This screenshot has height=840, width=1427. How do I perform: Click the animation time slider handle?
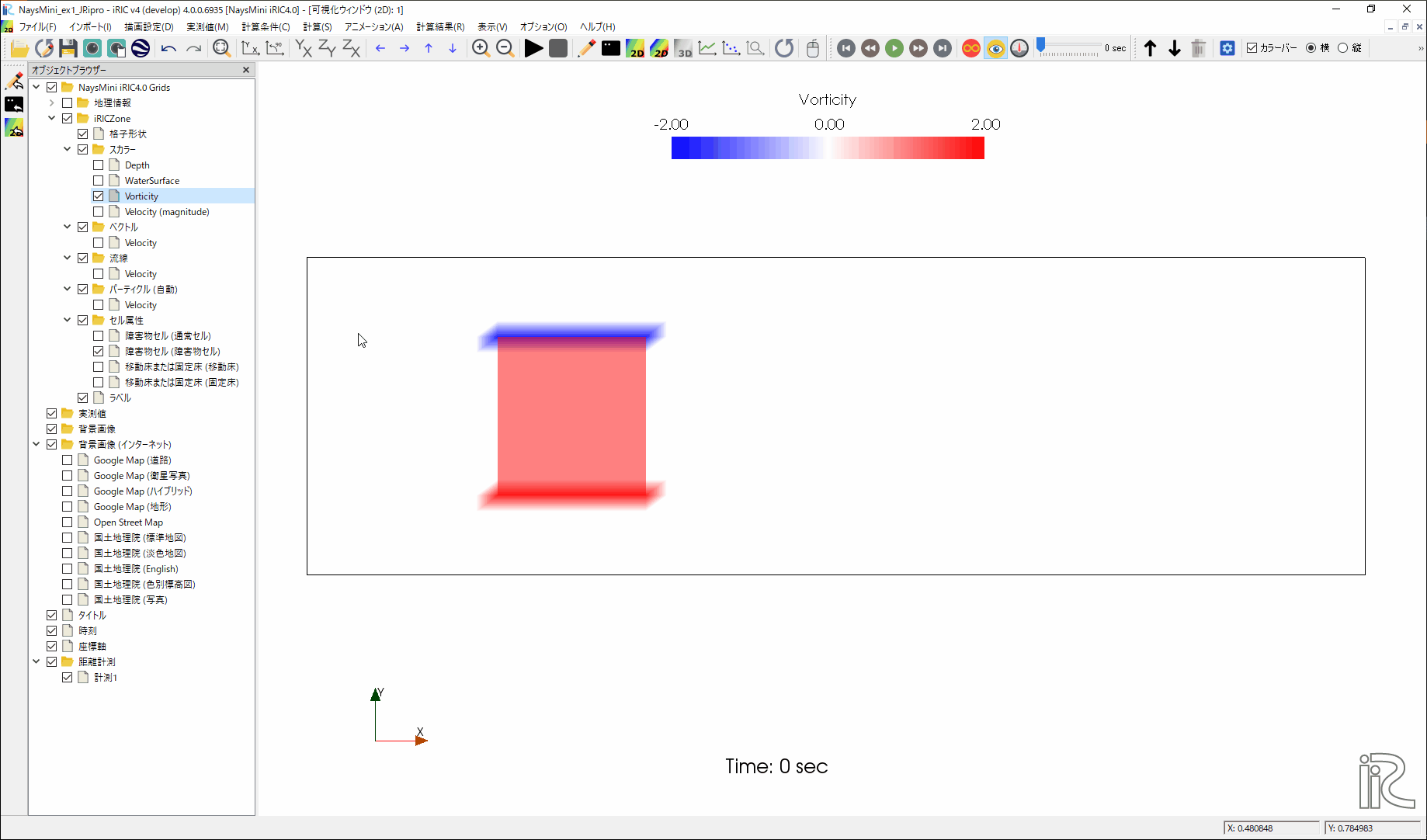(x=1041, y=45)
